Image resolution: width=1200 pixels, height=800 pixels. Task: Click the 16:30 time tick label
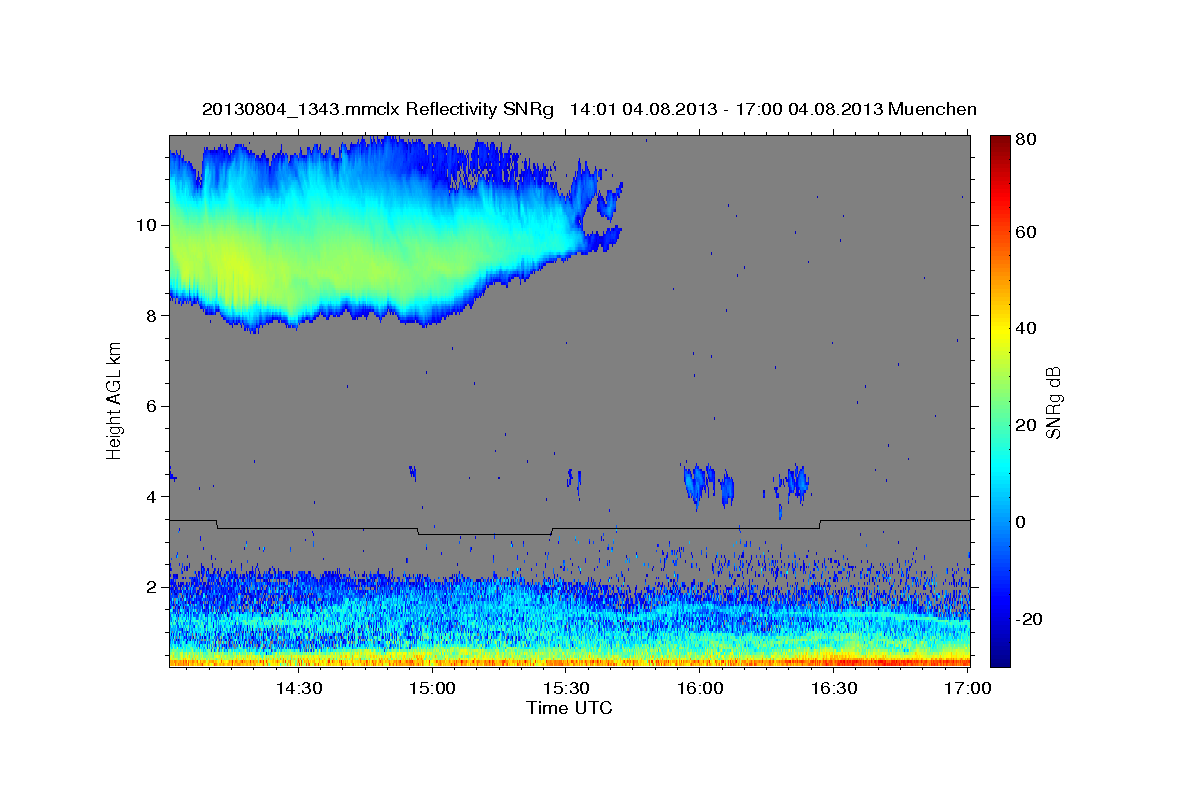834,688
